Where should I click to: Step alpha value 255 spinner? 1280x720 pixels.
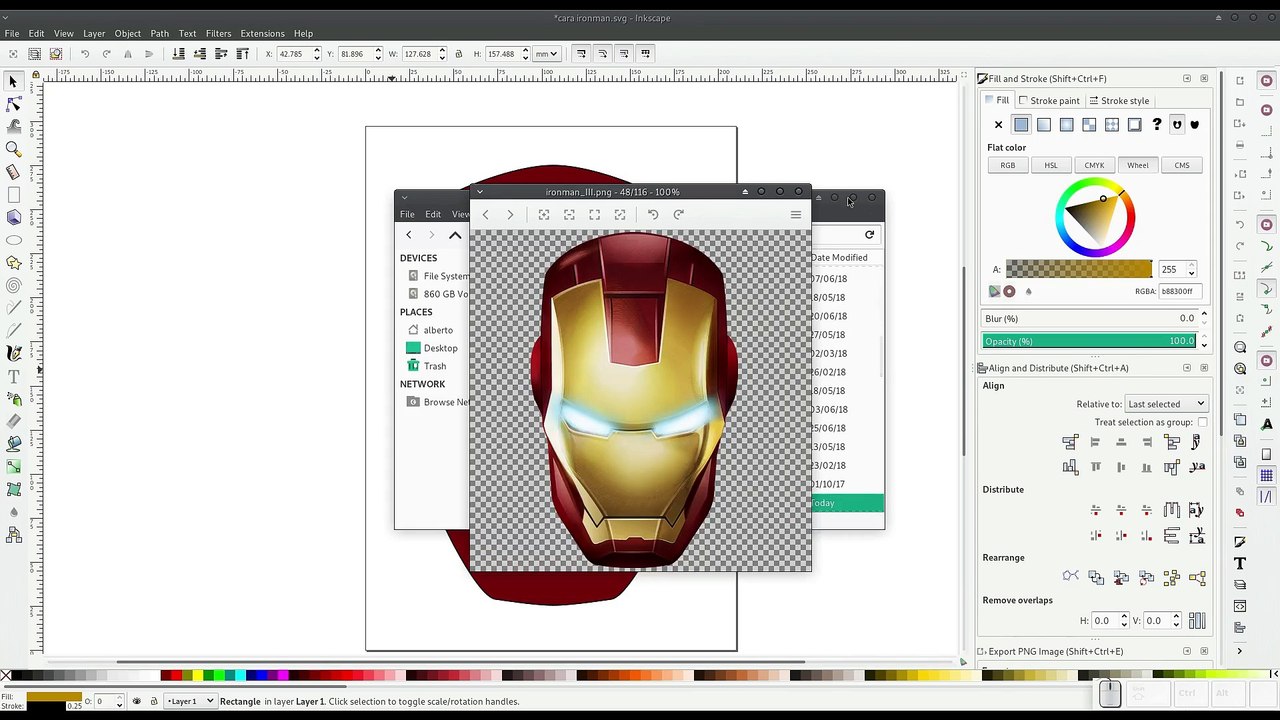1191,270
